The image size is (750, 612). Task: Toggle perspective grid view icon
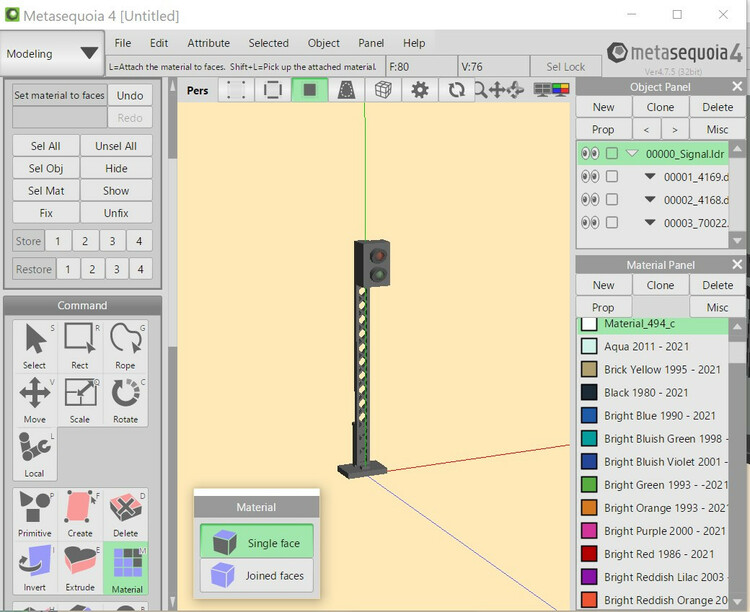click(346, 90)
